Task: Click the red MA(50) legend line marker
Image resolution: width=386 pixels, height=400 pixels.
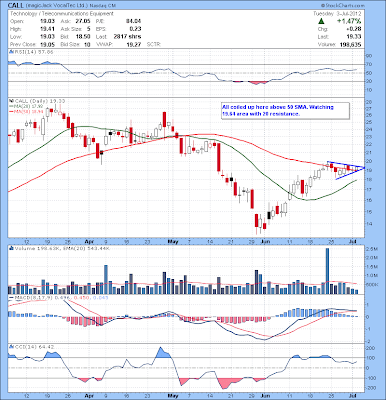Action: click(x=10, y=111)
